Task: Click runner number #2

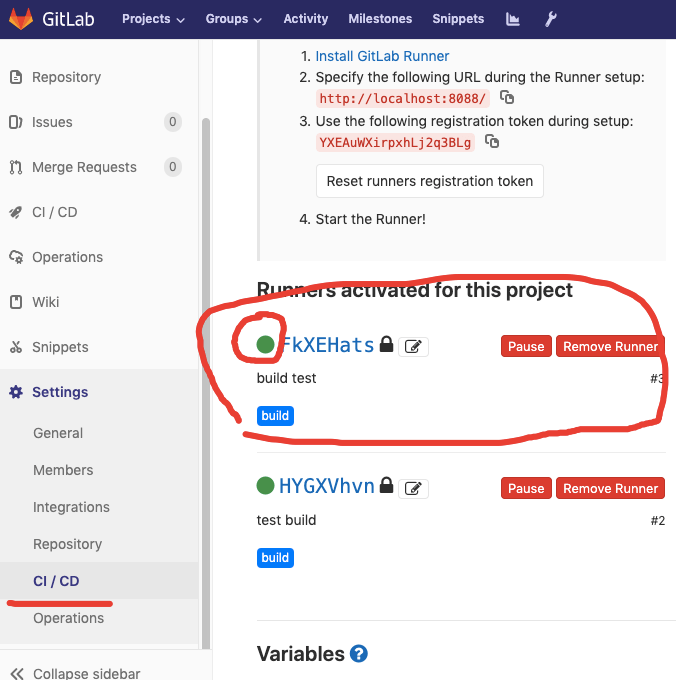Action: (x=657, y=520)
